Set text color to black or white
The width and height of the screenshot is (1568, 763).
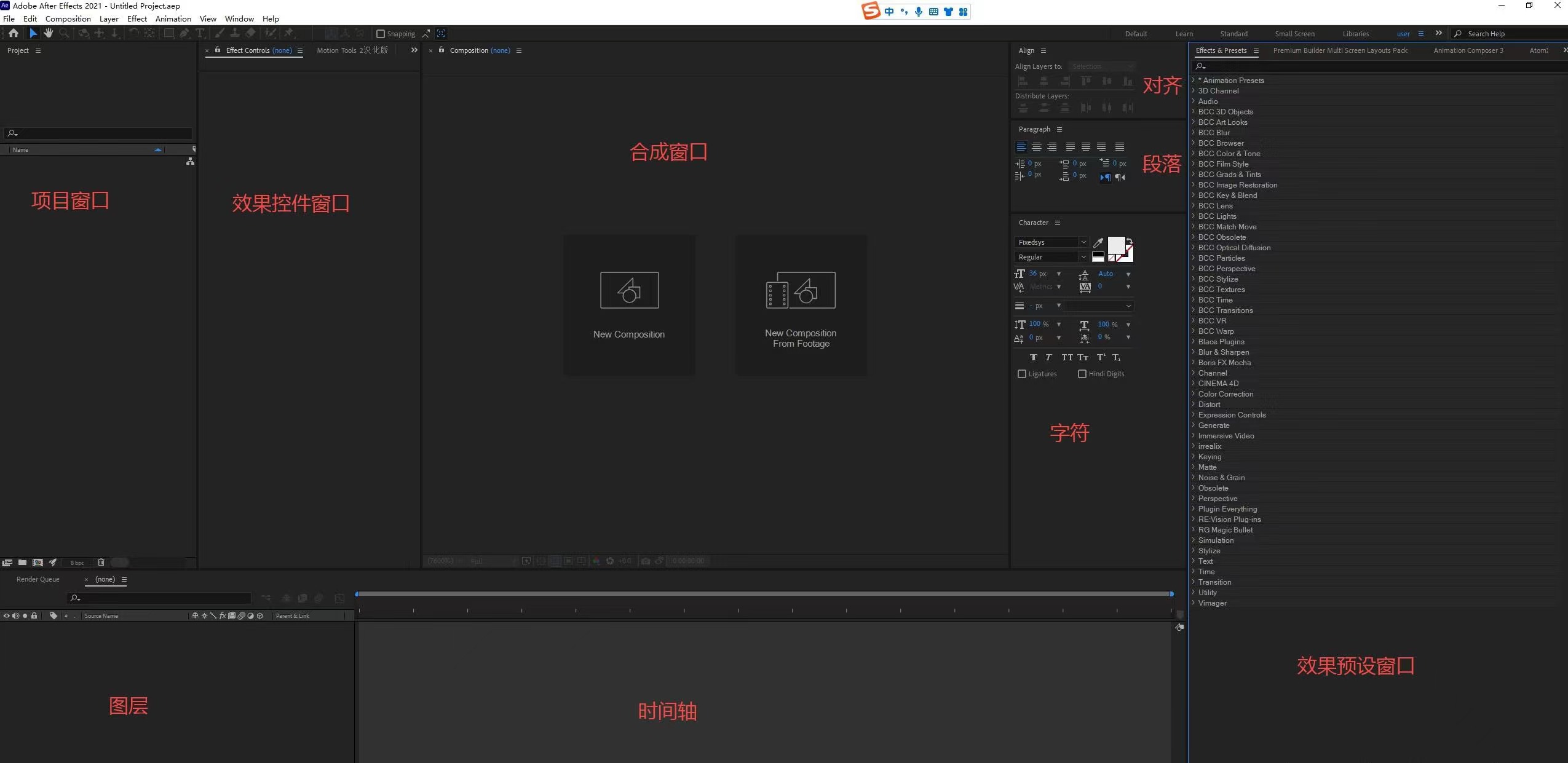coord(1098,257)
